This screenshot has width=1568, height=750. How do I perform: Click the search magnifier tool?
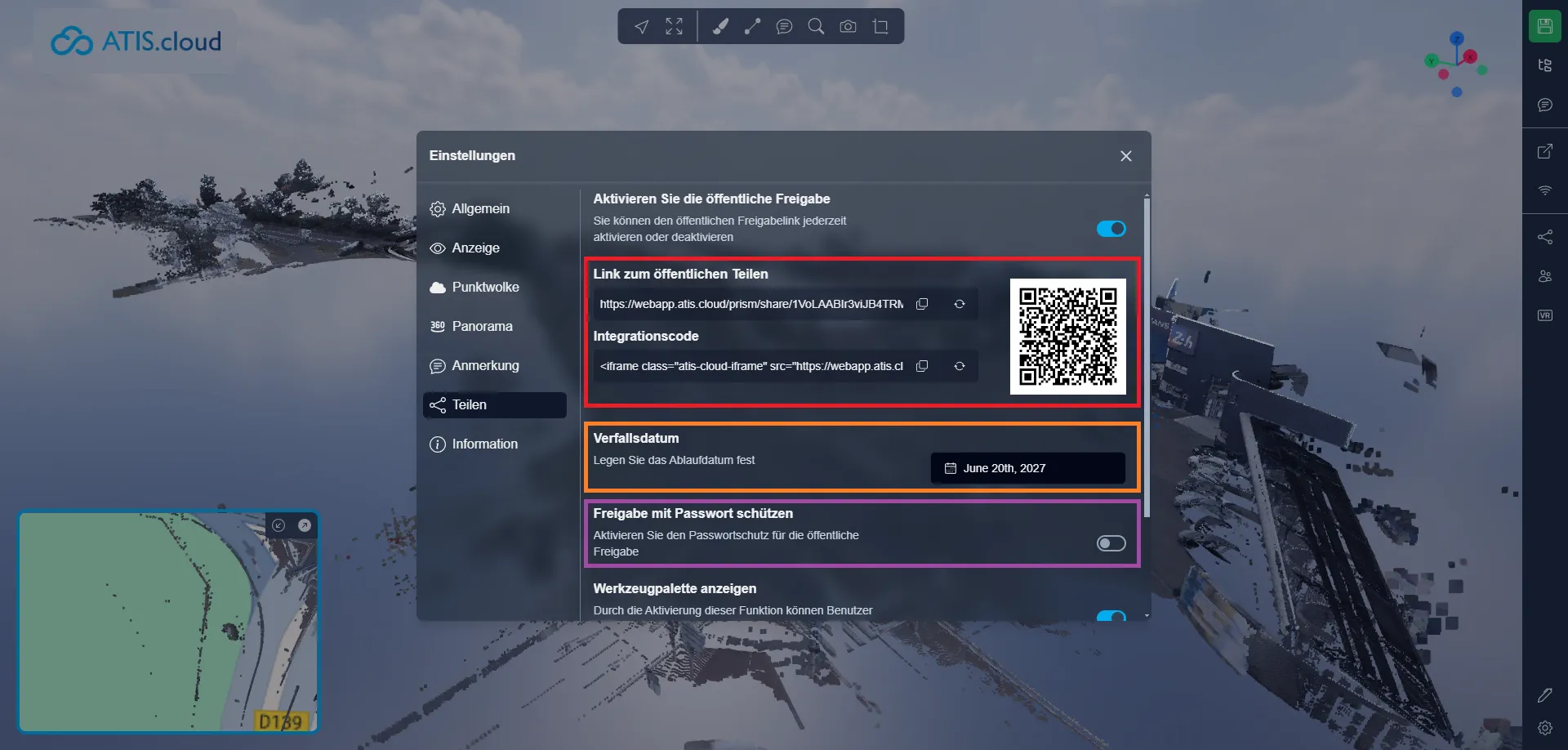pyautogui.click(x=816, y=27)
